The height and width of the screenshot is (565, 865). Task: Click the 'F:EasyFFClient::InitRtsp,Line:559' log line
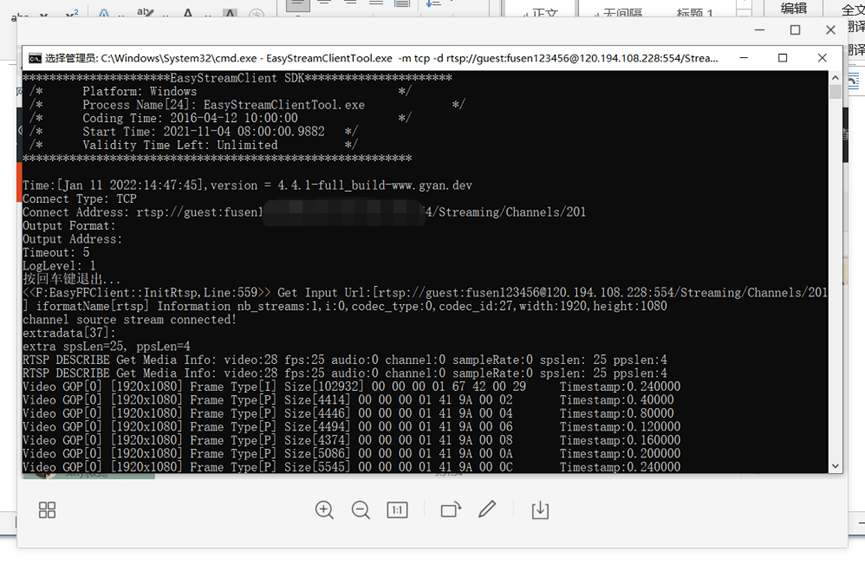point(425,293)
